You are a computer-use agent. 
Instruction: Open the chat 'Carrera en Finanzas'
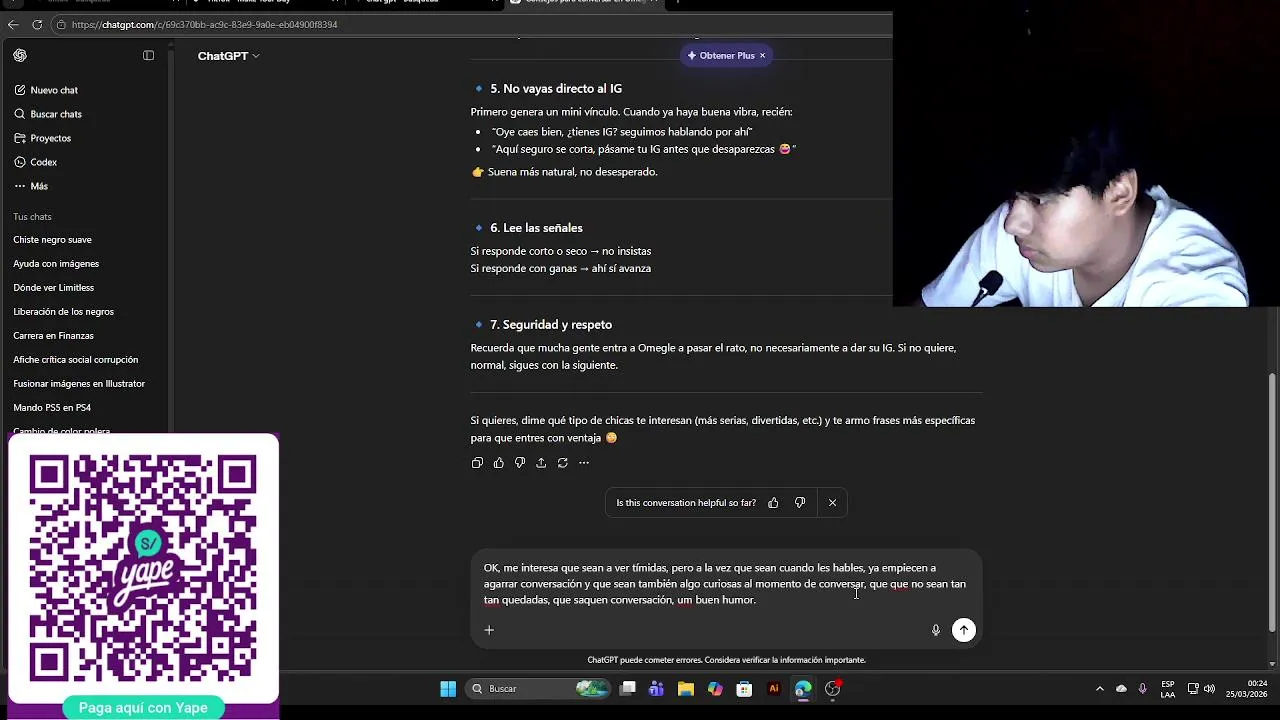pos(53,336)
